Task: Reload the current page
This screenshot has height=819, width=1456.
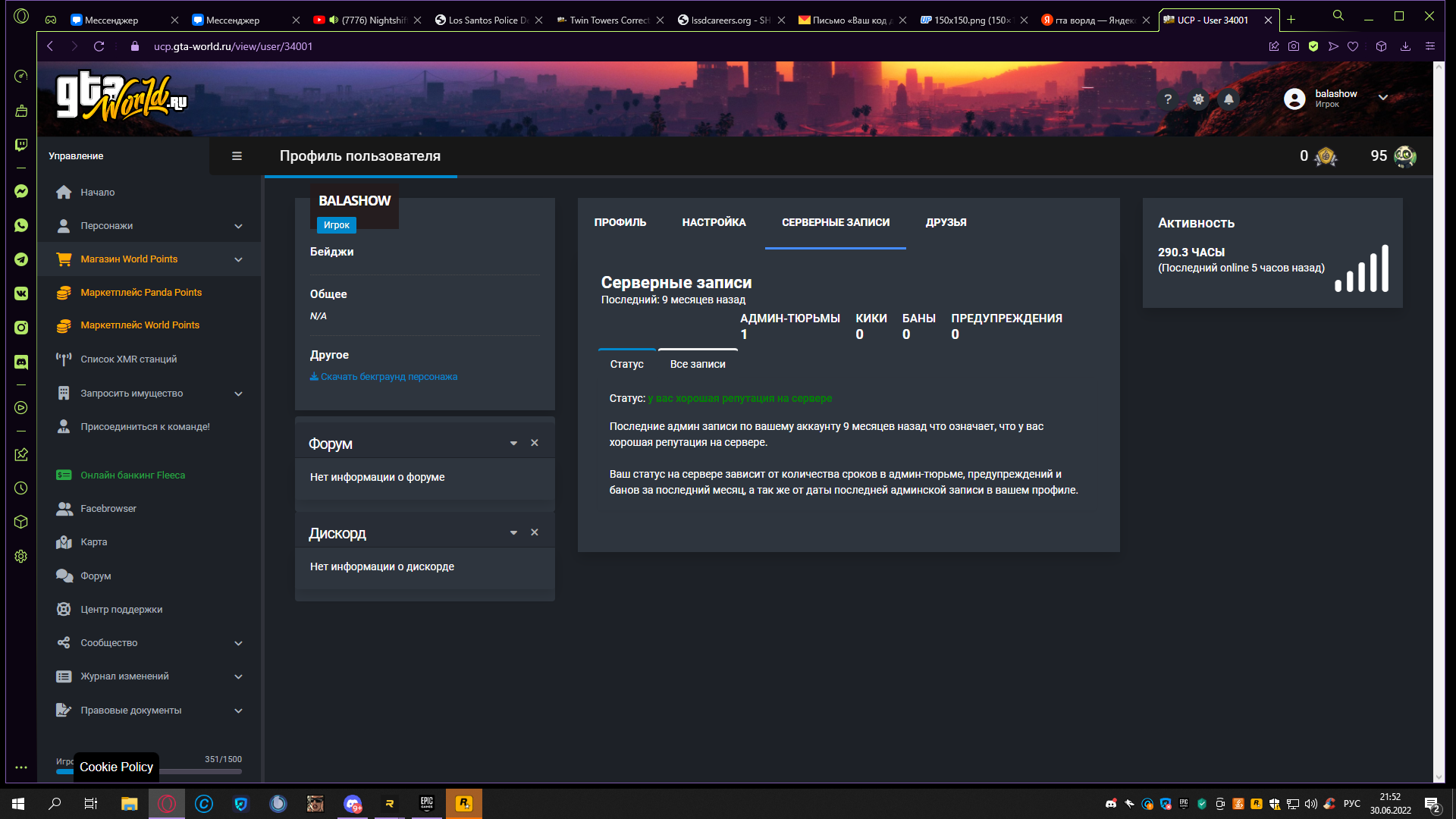Action: (99, 46)
